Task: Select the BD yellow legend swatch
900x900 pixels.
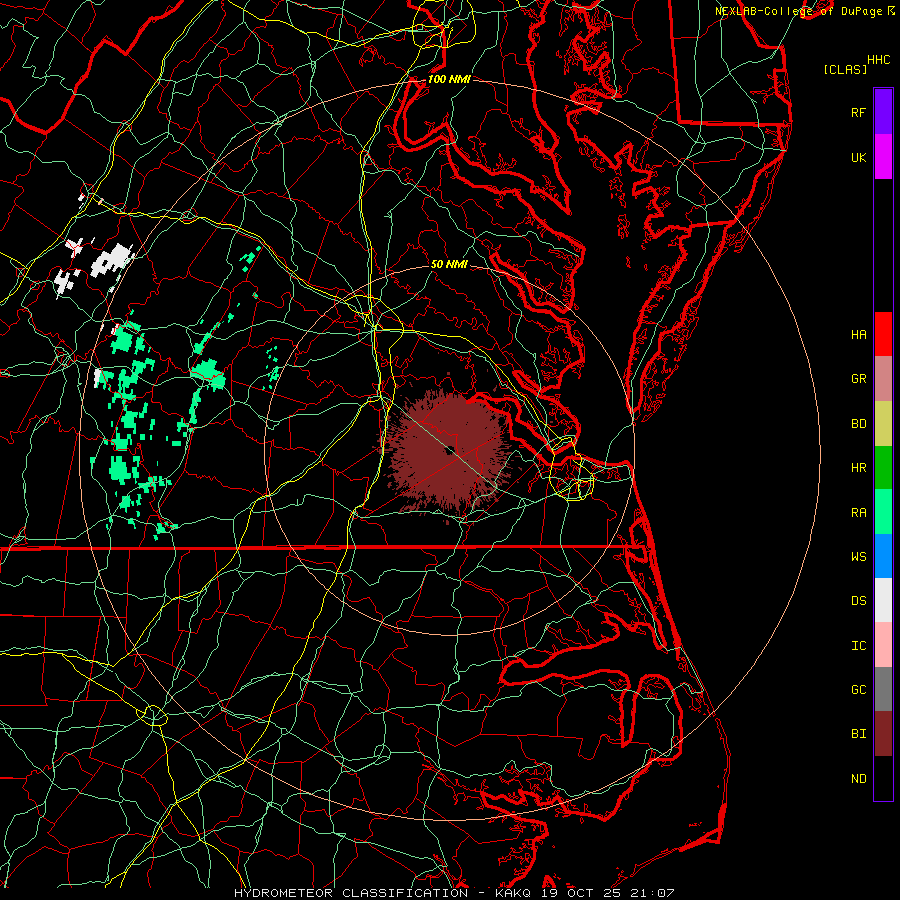Action: [883, 423]
